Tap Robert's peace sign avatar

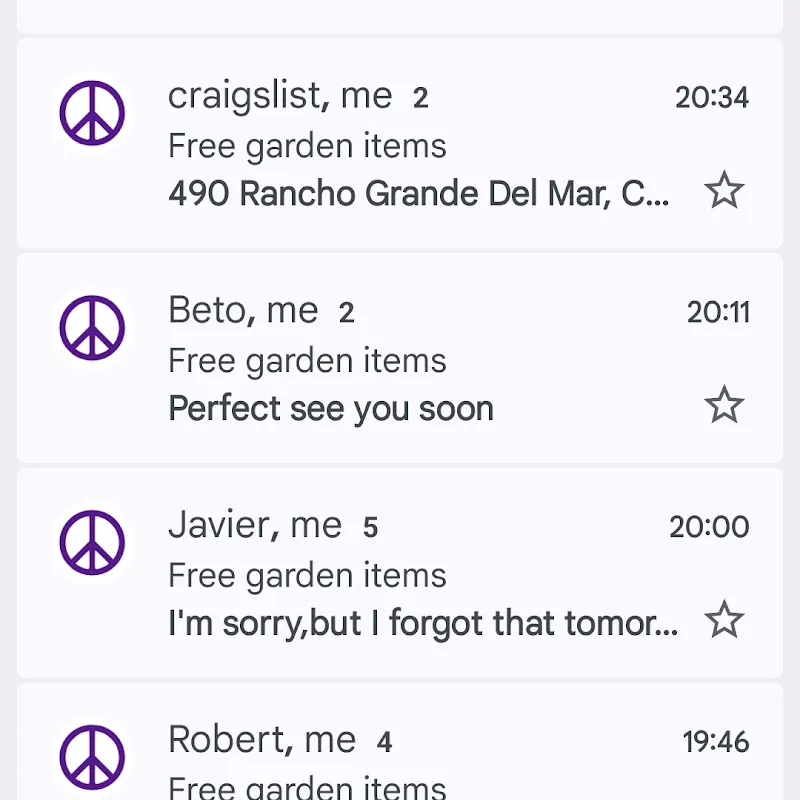(92, 757)
